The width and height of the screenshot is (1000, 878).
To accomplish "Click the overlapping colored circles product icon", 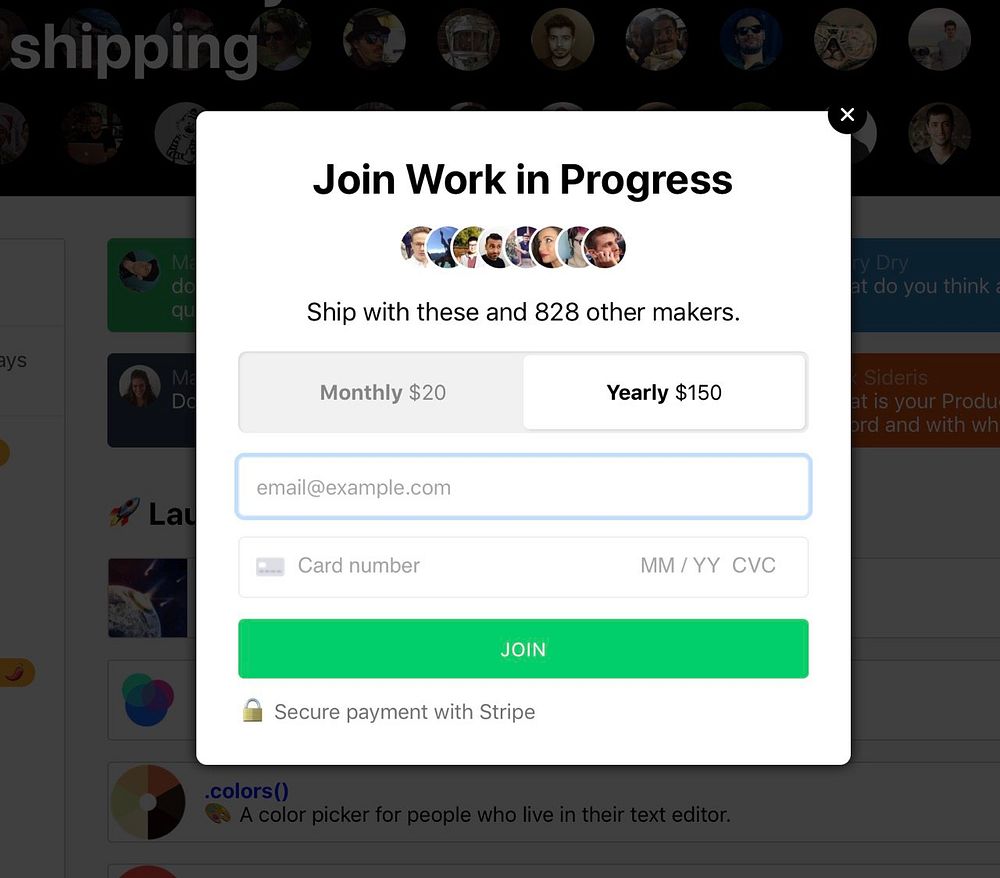I will coord(148,699).
